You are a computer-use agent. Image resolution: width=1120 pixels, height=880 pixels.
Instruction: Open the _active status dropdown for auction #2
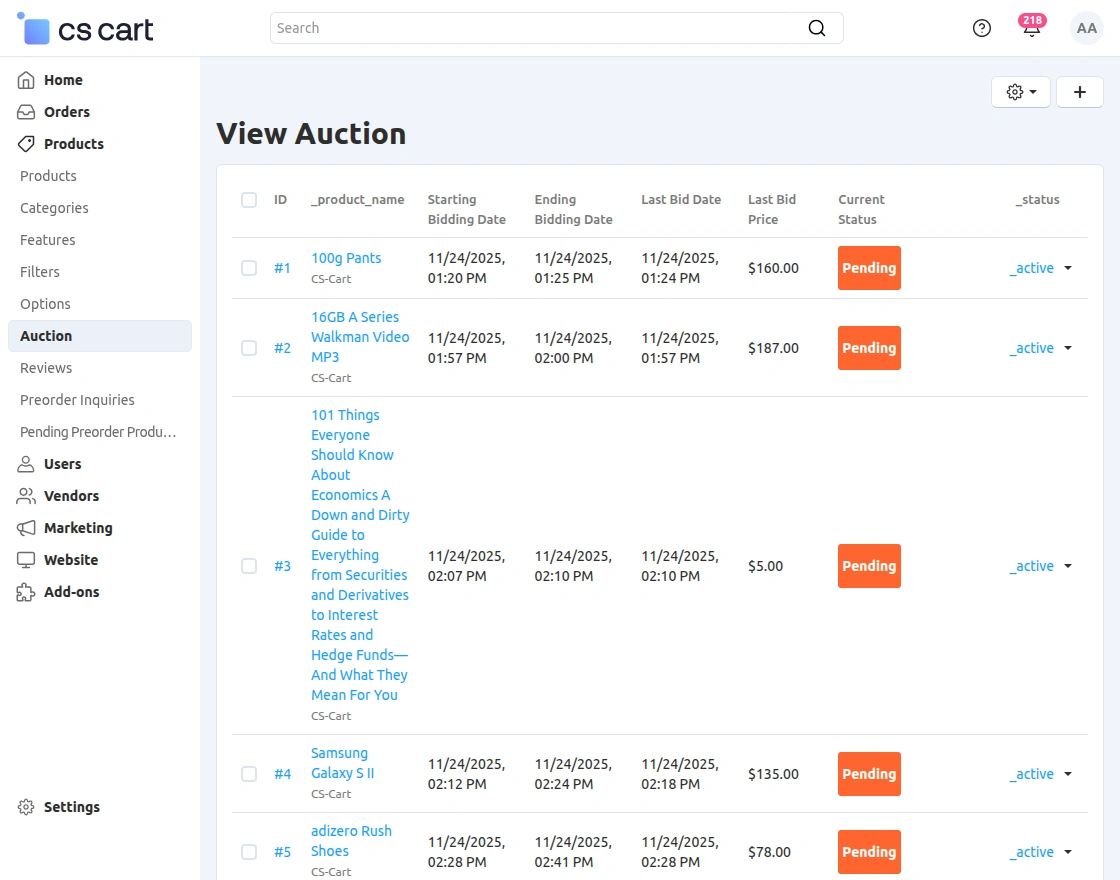[x=1041, y=348]
